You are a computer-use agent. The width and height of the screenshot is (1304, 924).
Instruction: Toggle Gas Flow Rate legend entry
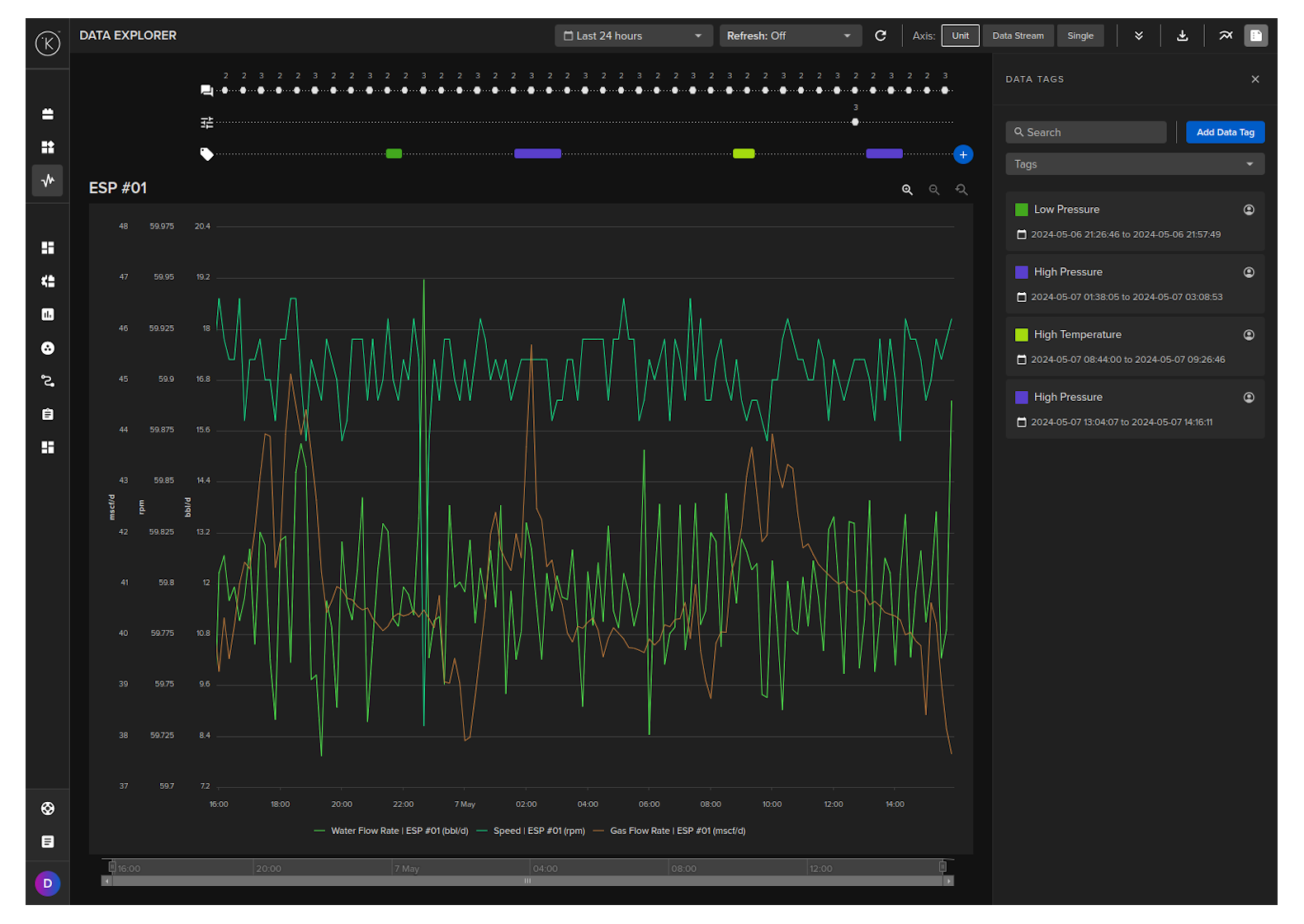(x=677, y=831)
